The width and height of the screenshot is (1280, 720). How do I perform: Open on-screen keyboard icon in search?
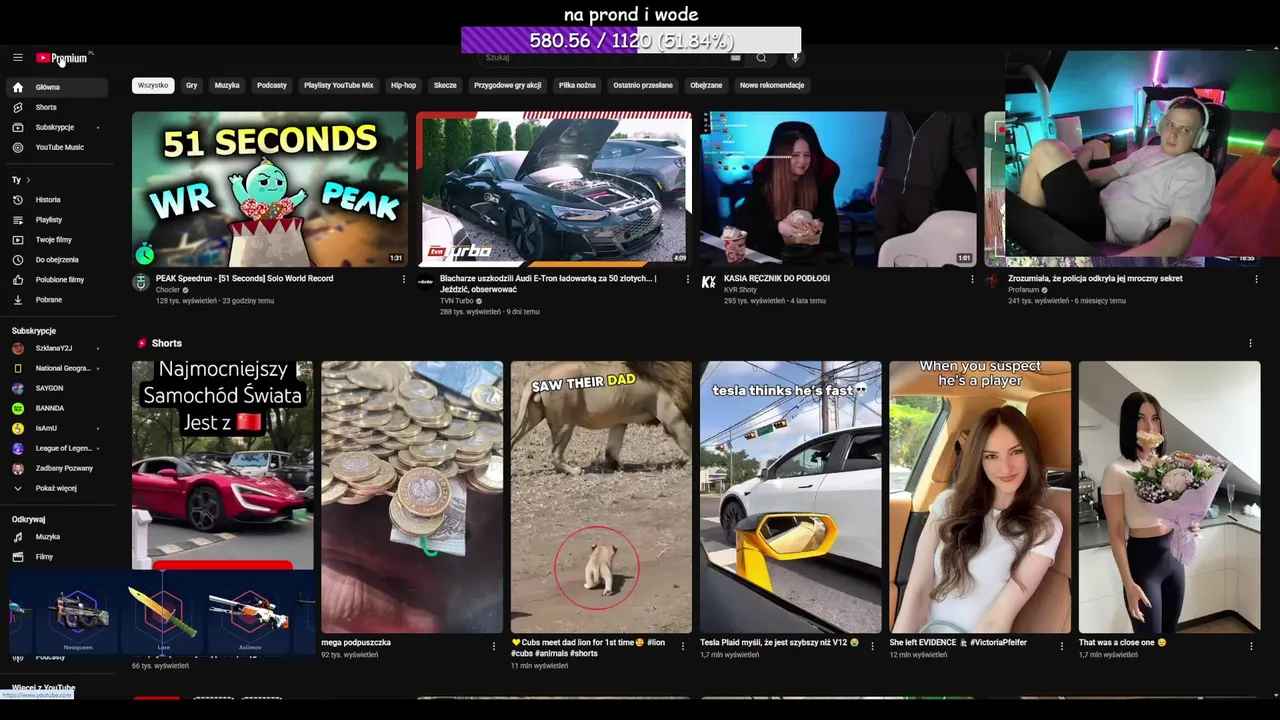click(736, 58)
